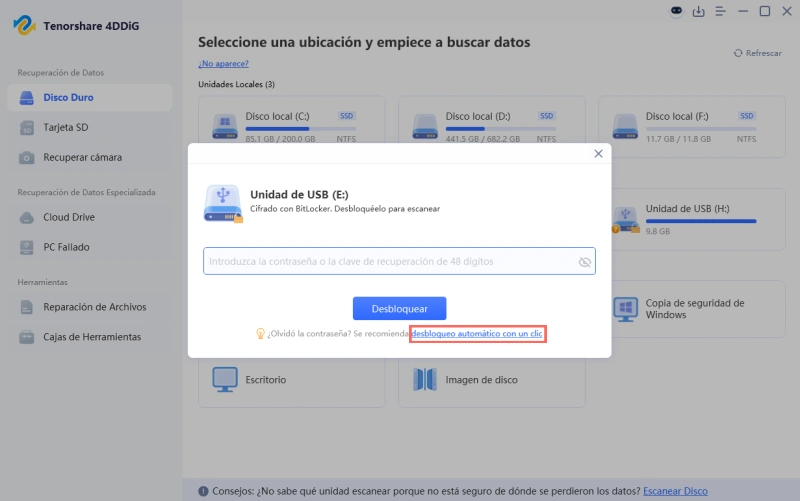Open Copia de seguridad de Windows
Image resolution: width=800 pixels, height=501 pixels.
coord(698,309)
